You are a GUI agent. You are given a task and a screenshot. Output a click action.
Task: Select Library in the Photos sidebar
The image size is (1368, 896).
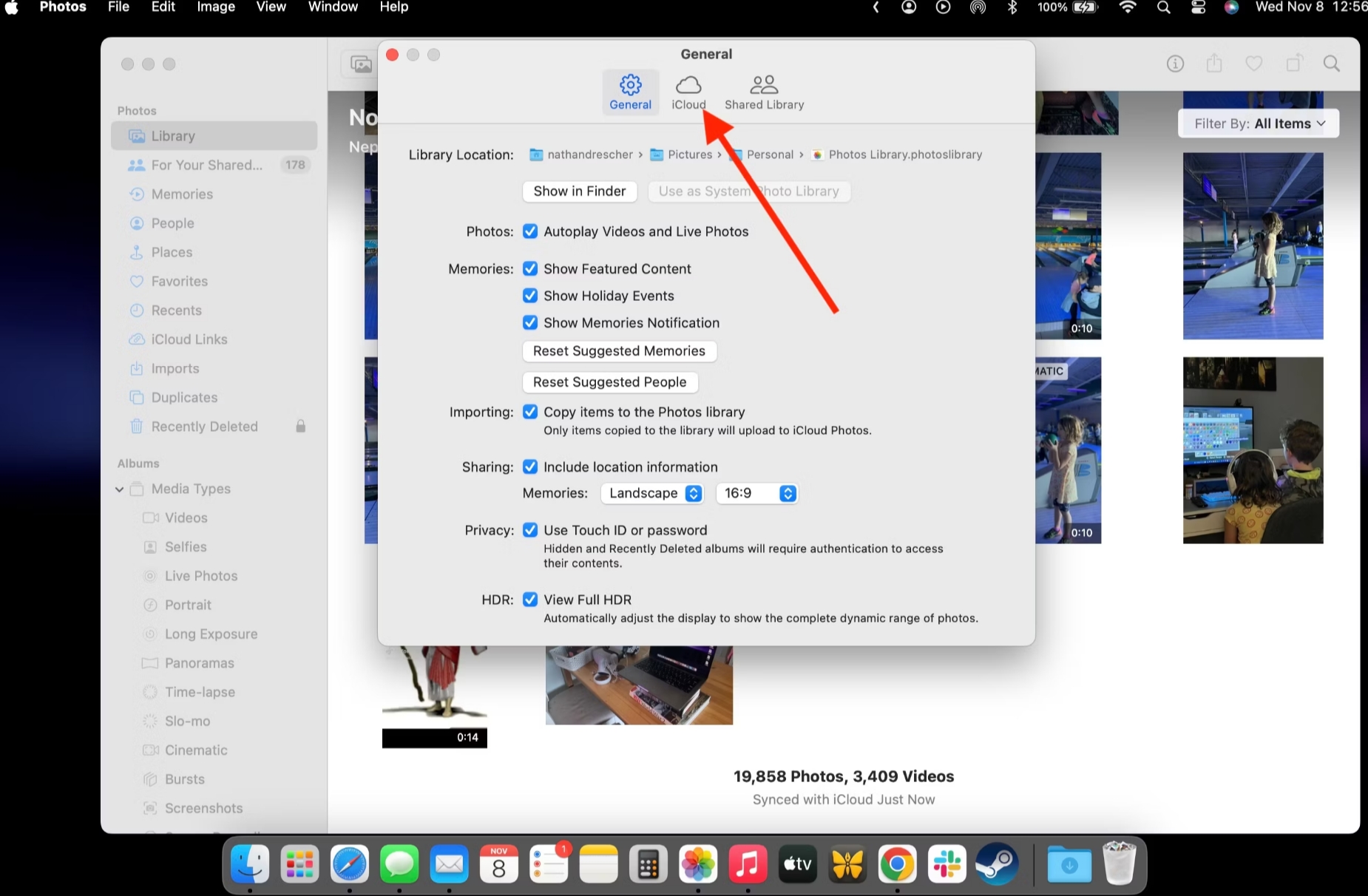pos(214,136)
